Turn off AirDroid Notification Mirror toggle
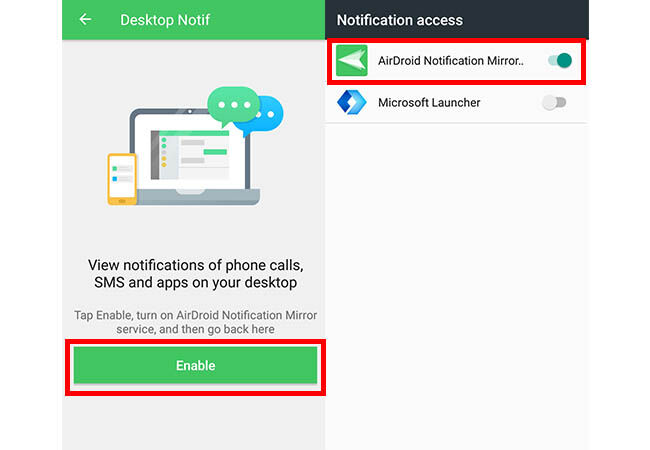 (560, 60)
